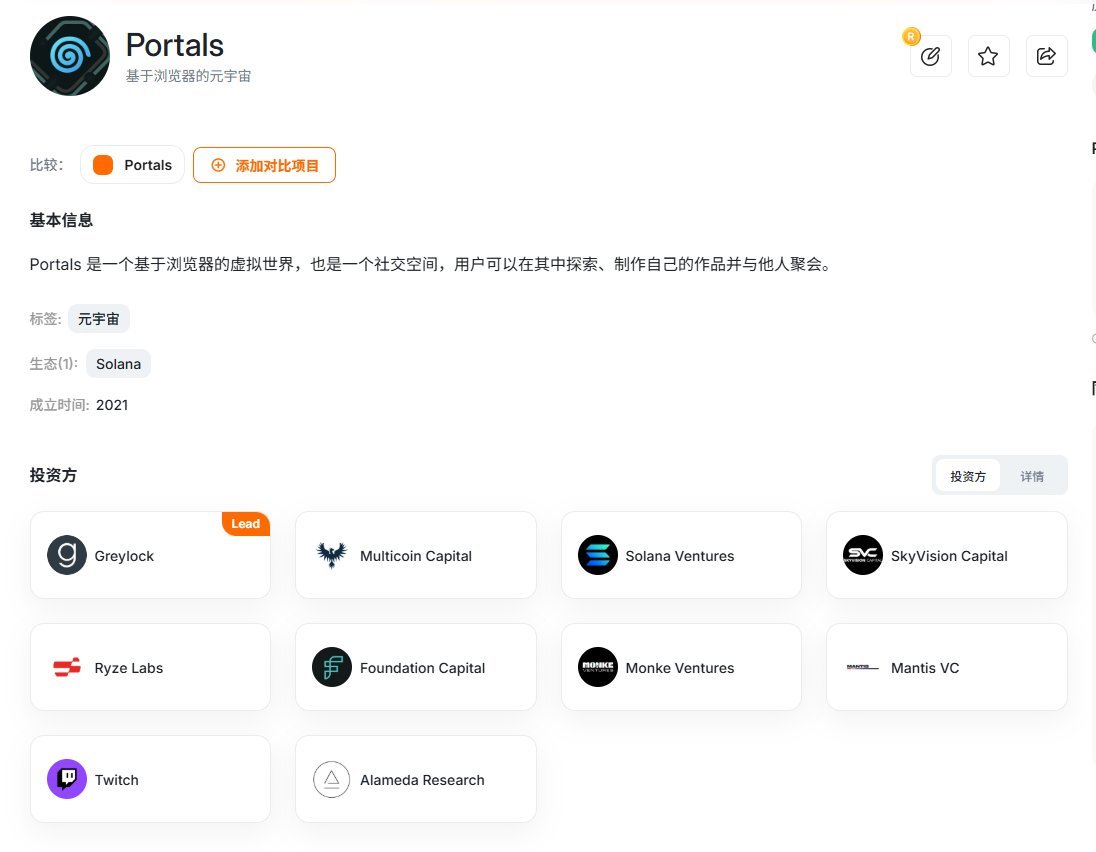Open the Foundation Capital card
The image size is (1096, 852).
pyautogui.click(x=416, y=667)
